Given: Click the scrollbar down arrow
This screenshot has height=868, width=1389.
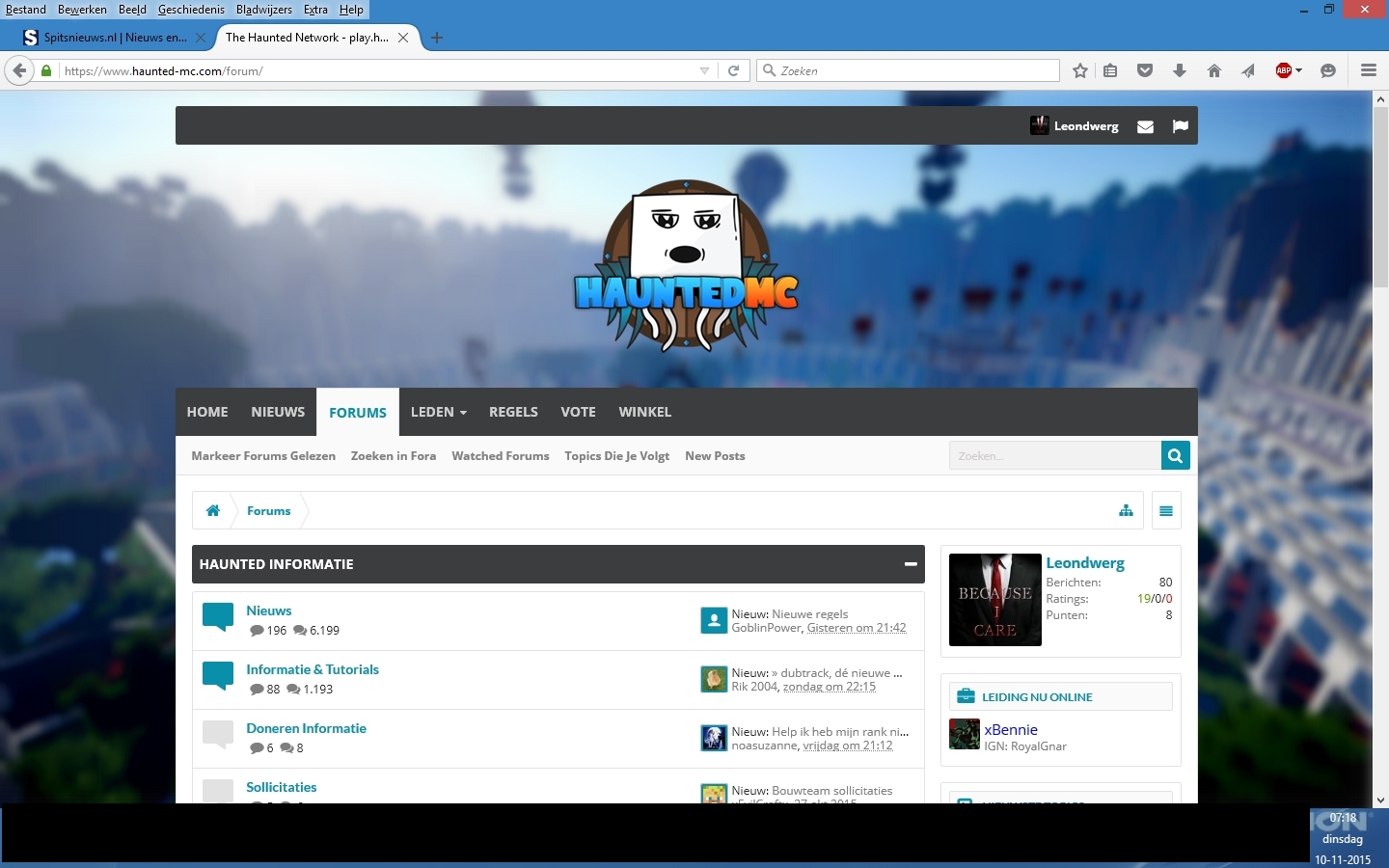Looking at the screenshot, I should click(1380, 800).
